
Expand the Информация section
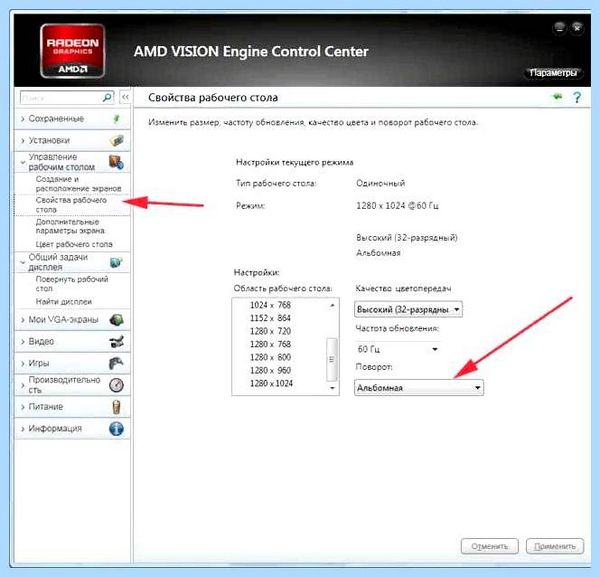pos(23,429)
